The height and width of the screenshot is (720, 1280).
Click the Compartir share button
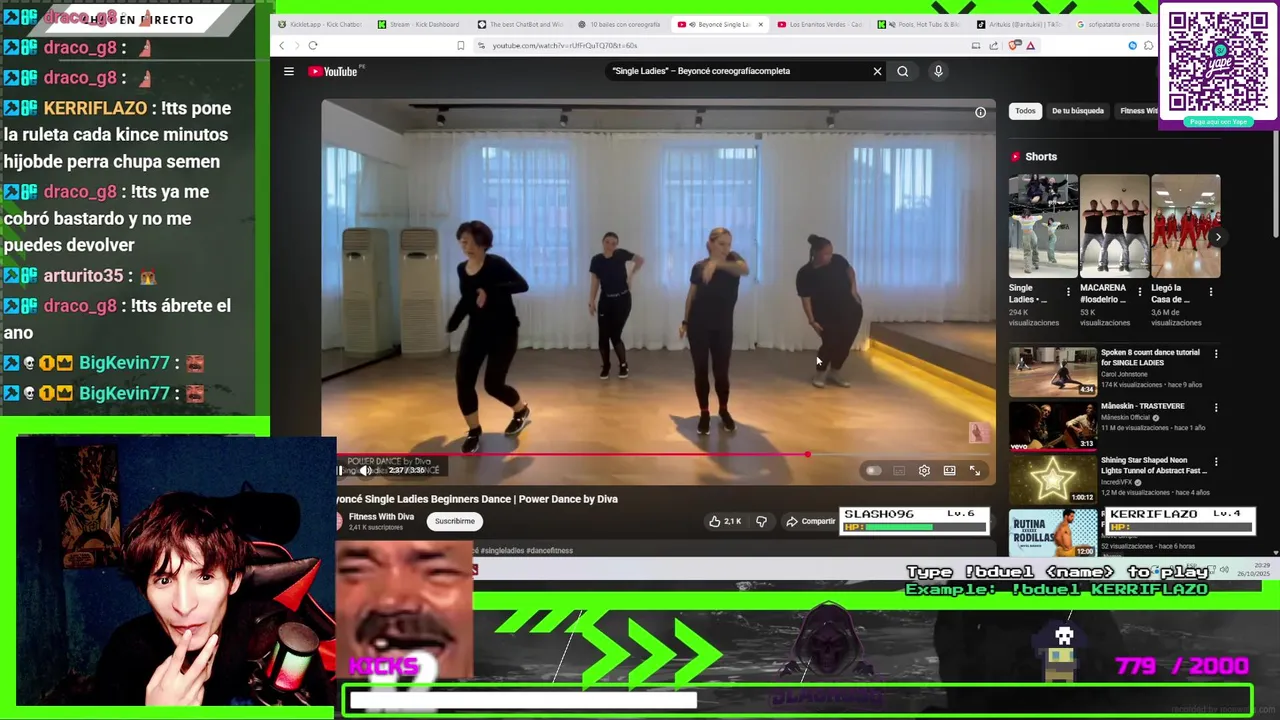[x=810, y=521]
